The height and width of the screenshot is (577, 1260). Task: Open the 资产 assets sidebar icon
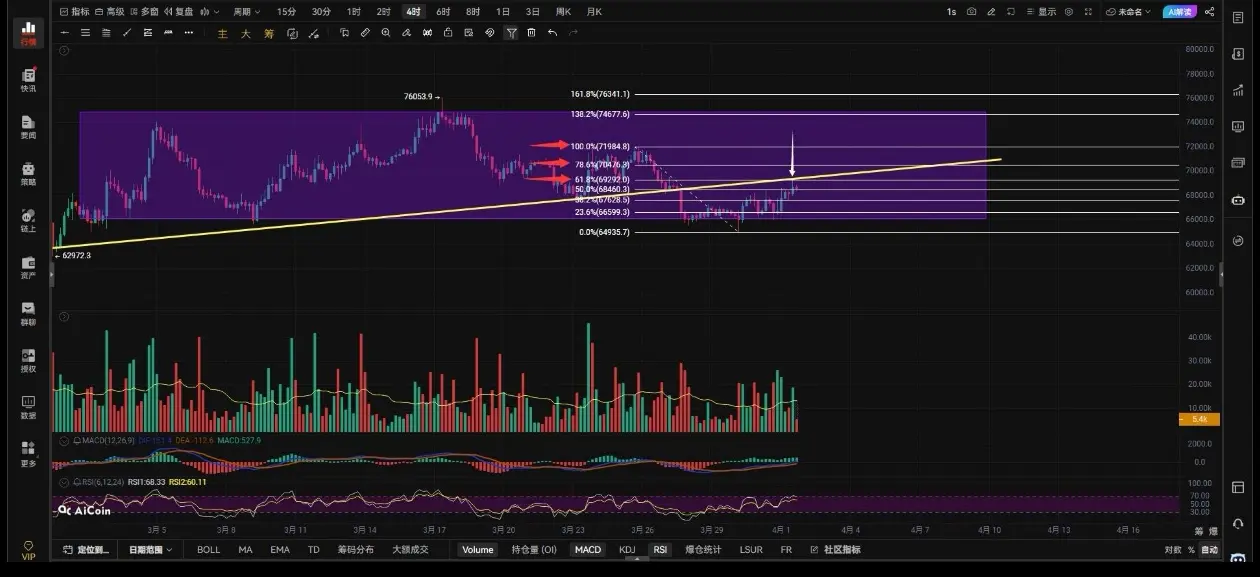28,268
